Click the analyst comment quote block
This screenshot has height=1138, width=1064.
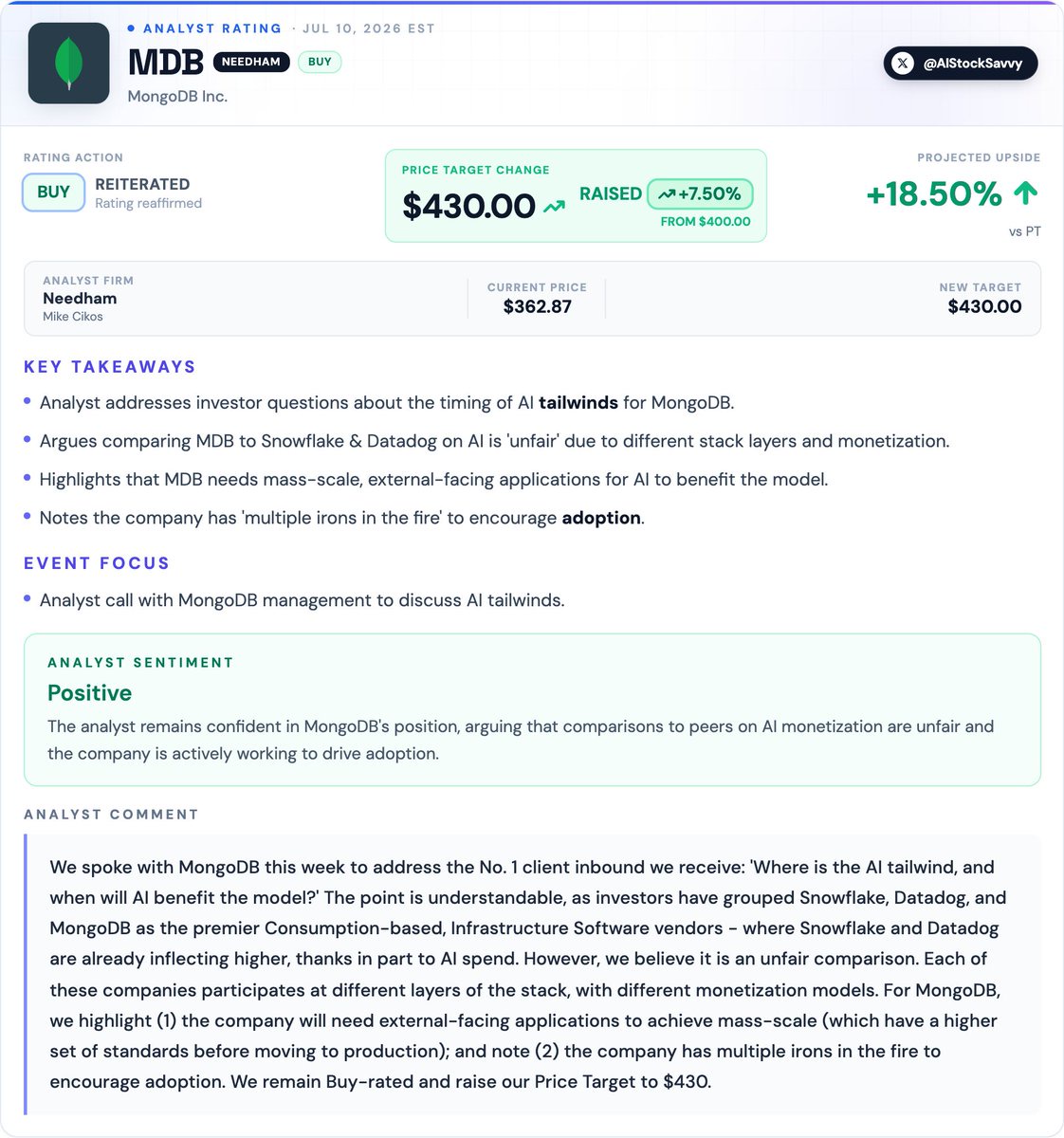coord(532,974)
